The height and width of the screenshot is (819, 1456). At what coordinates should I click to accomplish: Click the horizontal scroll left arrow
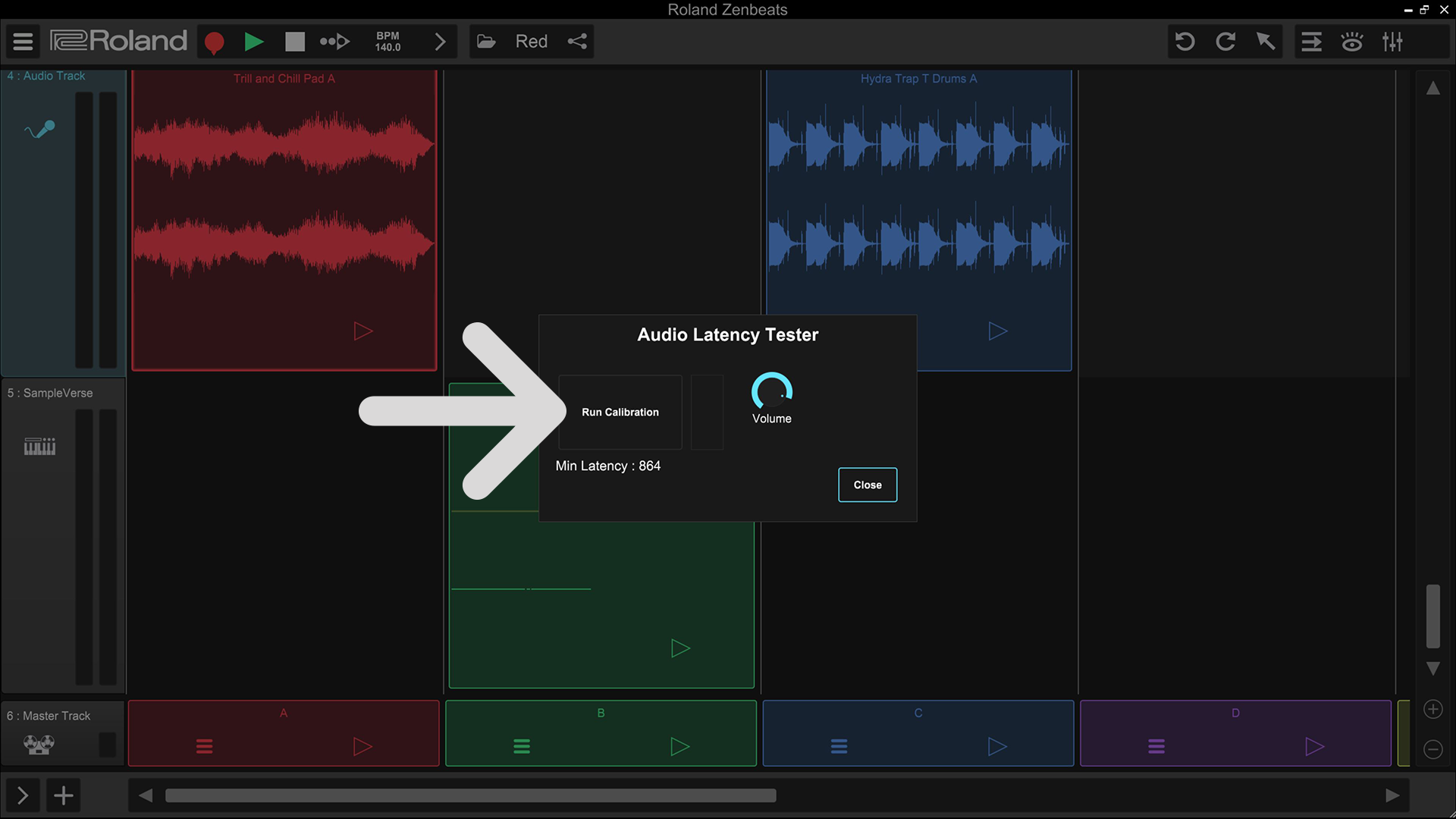146,795
